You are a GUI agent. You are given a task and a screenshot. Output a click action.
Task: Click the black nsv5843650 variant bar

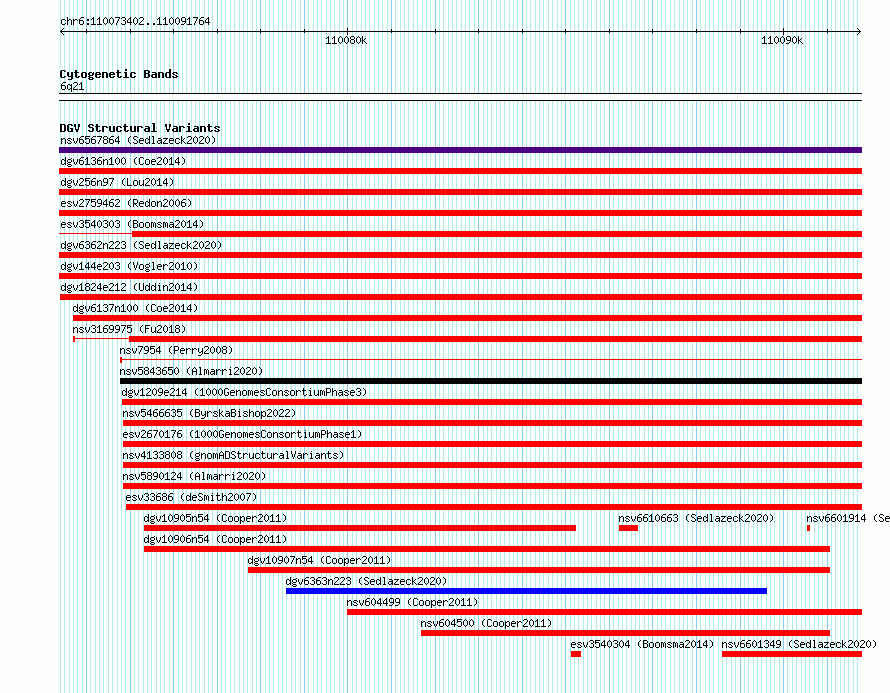(491, 381)
